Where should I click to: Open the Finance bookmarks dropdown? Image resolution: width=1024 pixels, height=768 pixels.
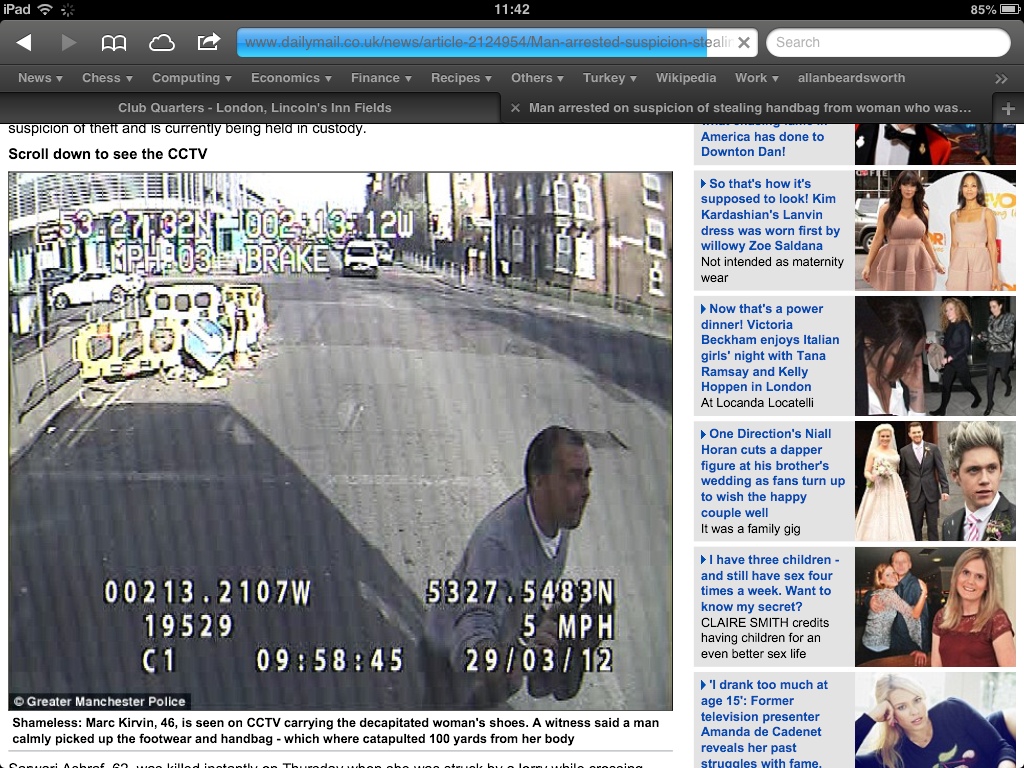pyautogui.click(x=381, y=78)
